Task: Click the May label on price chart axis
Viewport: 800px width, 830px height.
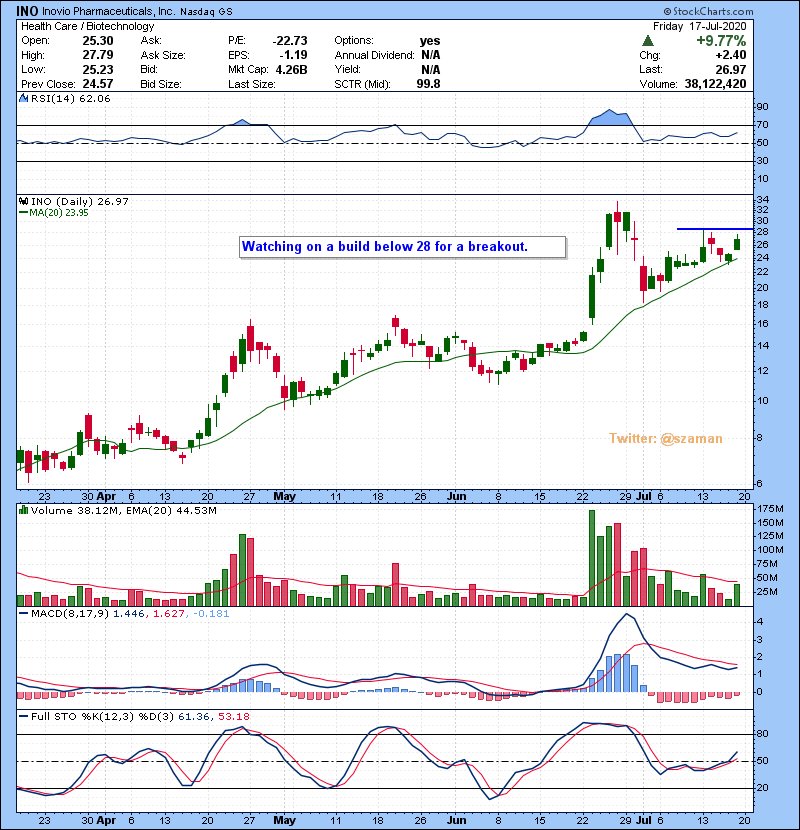Action: tap(284, 497)
